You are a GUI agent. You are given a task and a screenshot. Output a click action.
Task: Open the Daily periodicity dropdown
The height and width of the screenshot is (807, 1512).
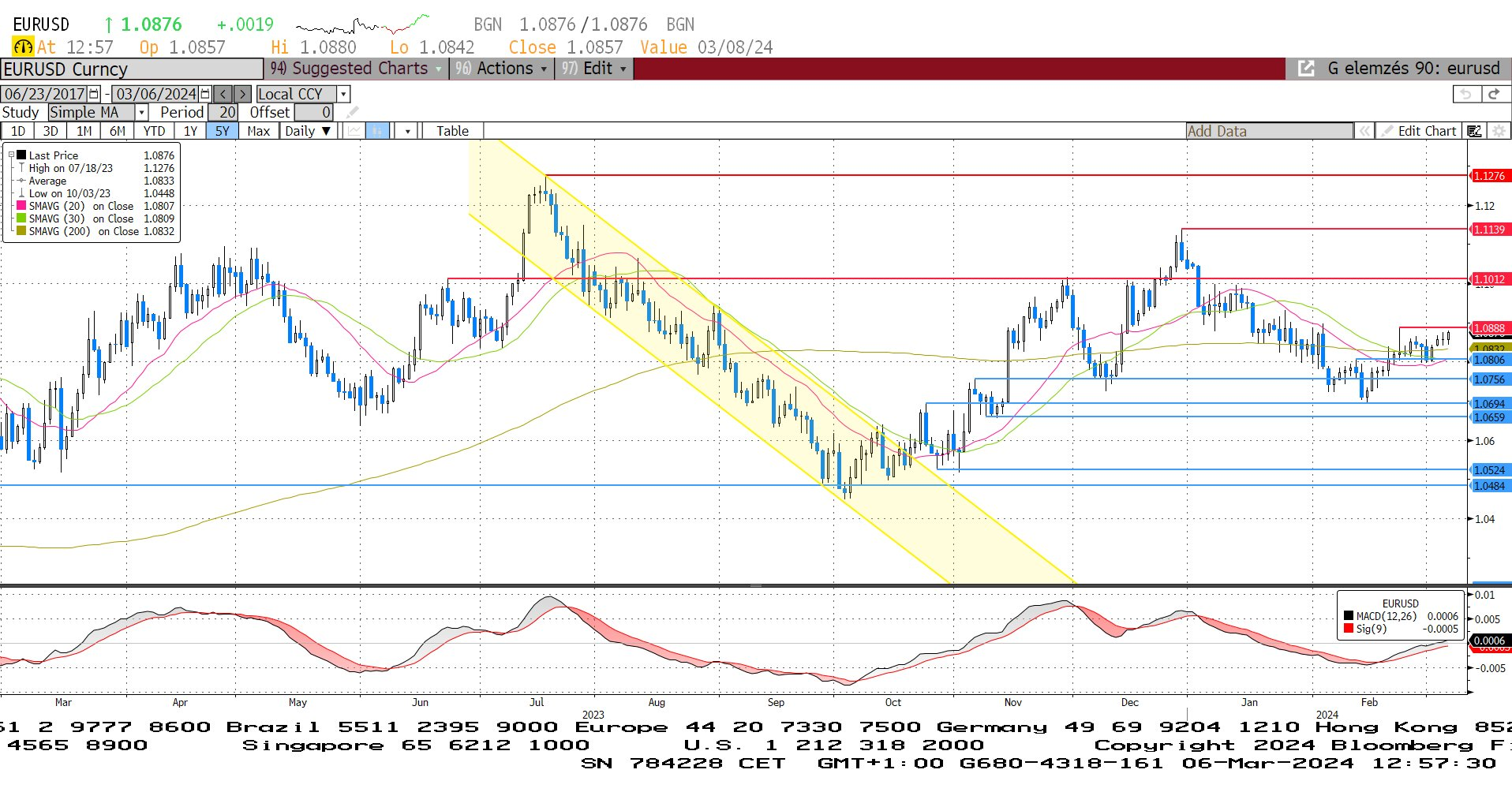308,131
